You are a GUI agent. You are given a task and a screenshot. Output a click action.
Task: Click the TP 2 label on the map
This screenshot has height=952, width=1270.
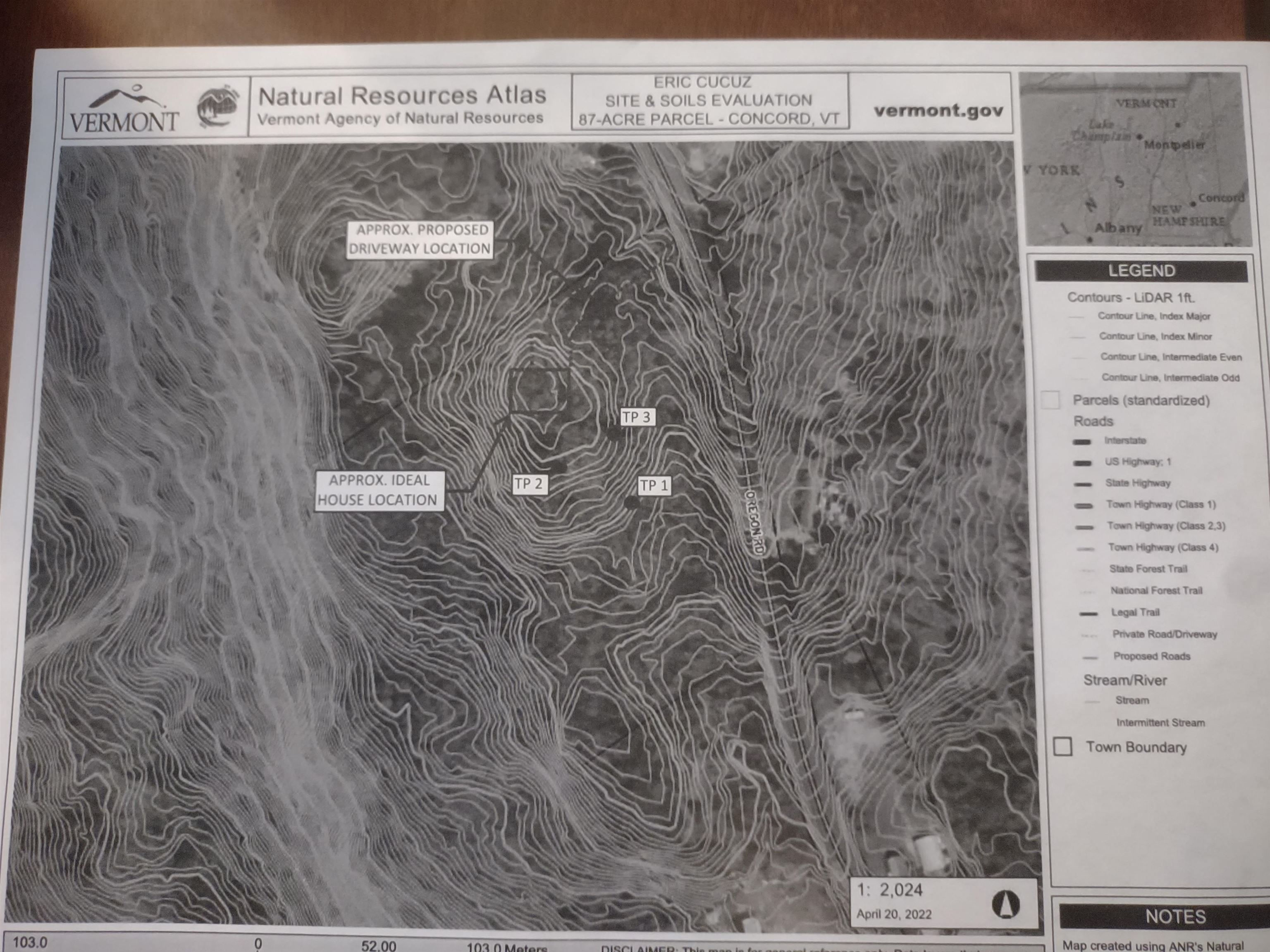pos(528,484)
